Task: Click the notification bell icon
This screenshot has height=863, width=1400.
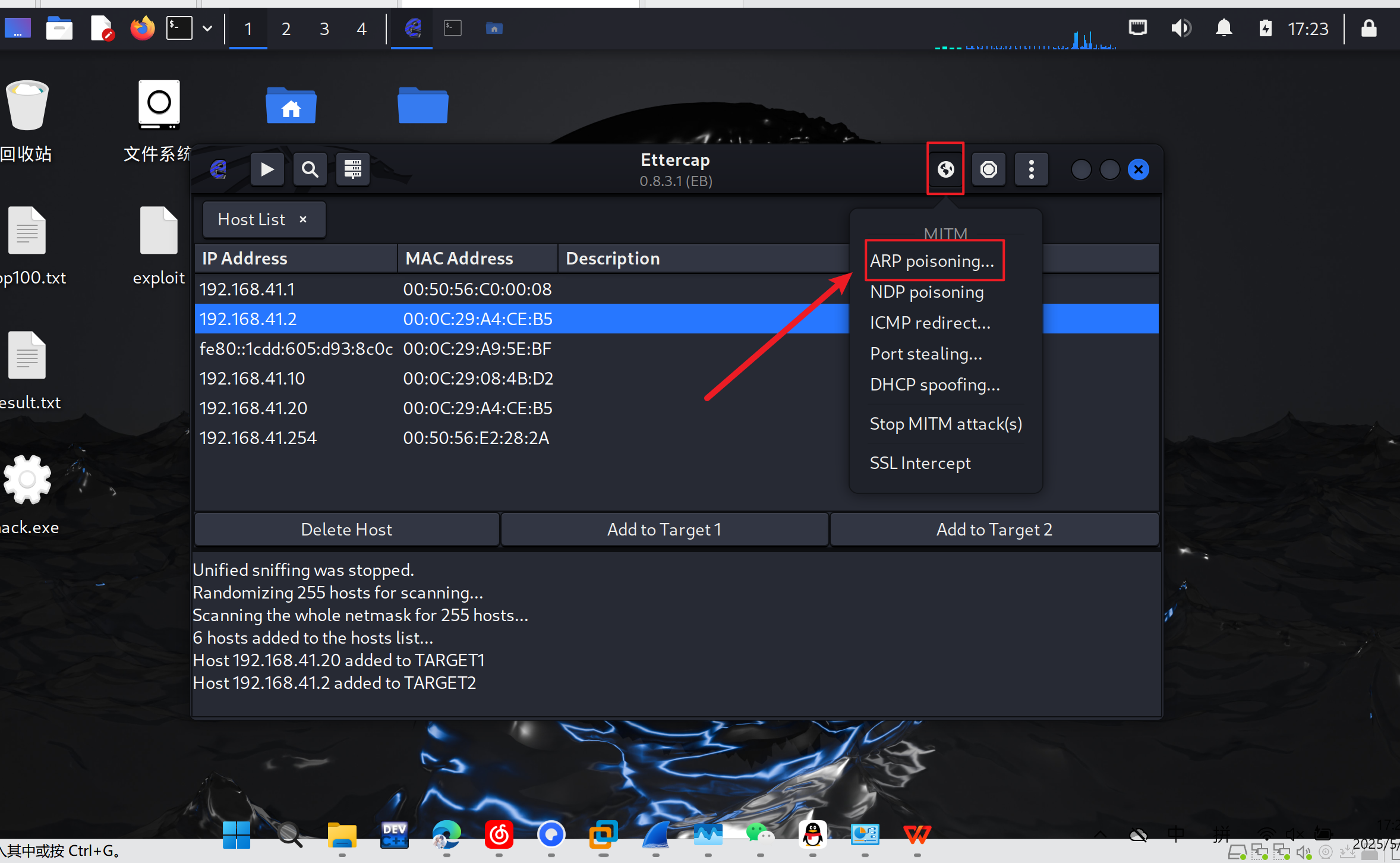Action: coord(1224,28)
